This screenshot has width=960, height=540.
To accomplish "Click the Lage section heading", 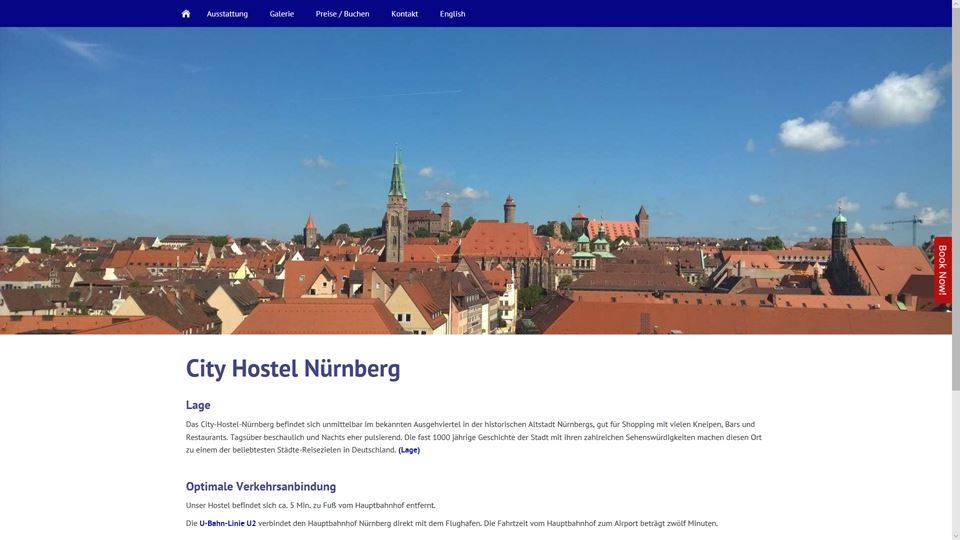I will (x=198, y=405).
